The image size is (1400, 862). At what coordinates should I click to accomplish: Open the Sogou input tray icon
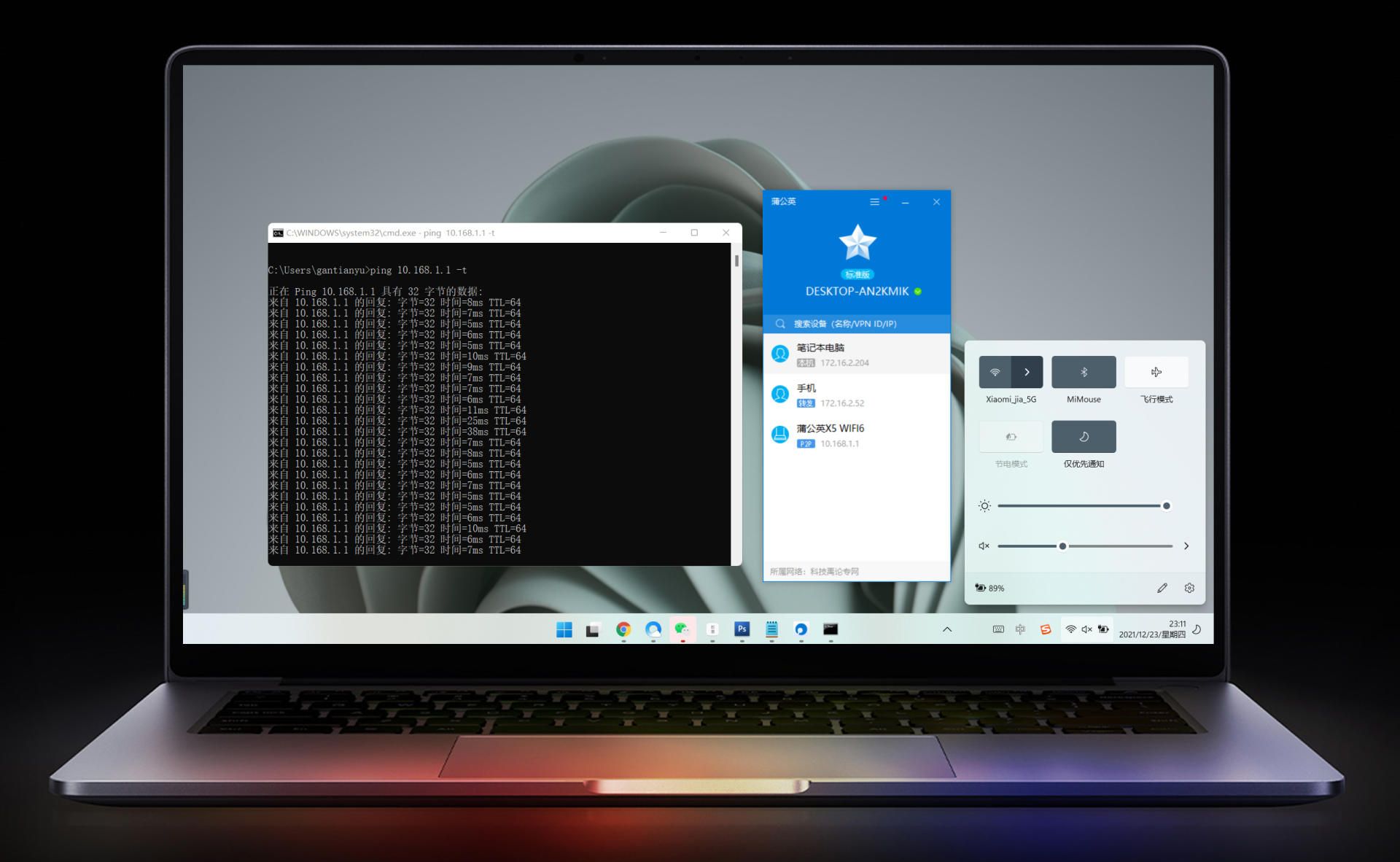click(1046, 629)
